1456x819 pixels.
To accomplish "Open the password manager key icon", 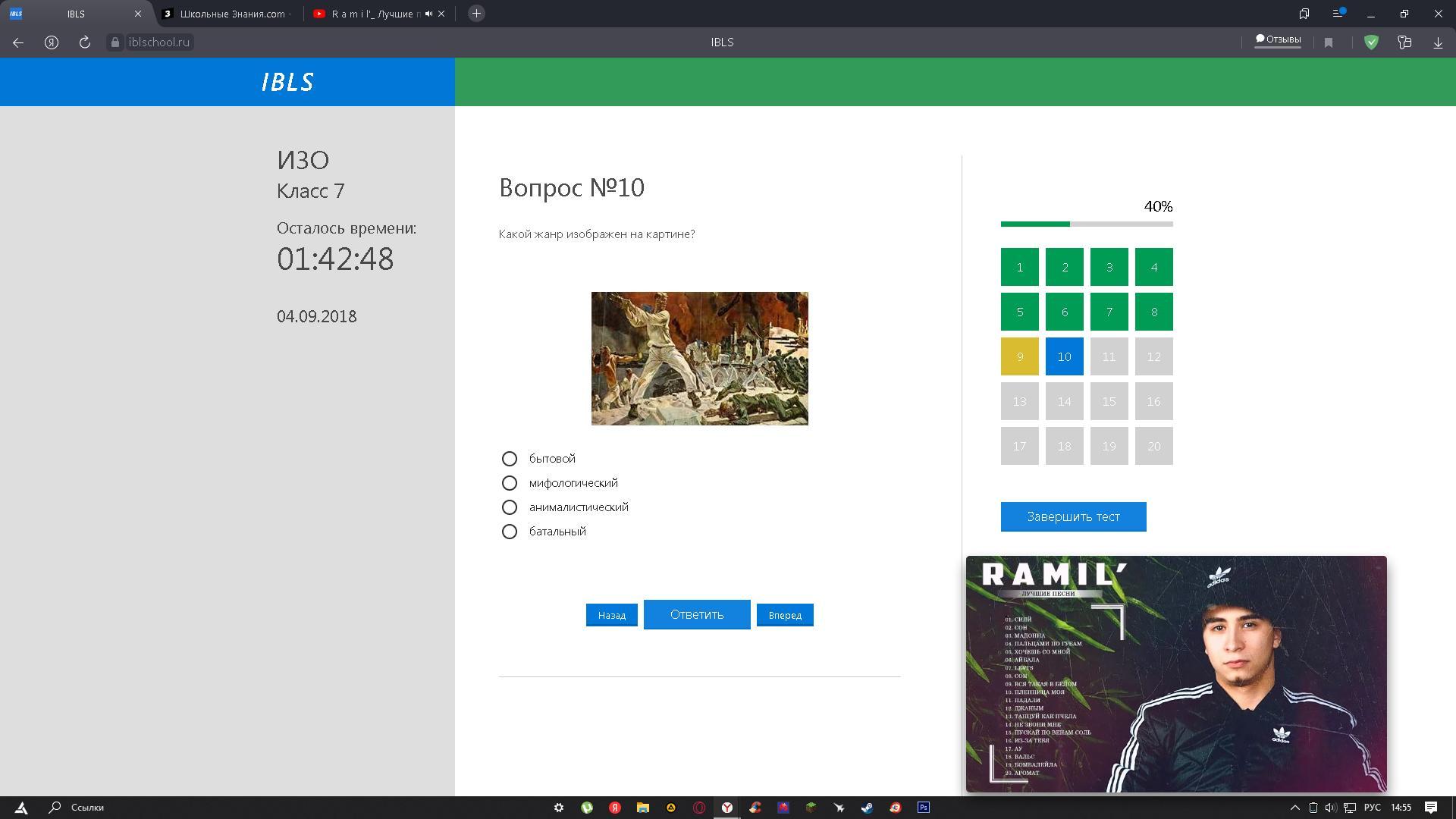I will click(1404, 42).
